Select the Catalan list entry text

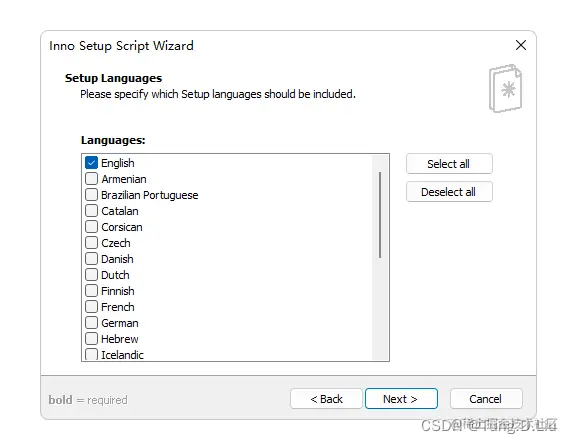click(x=120, y=211)
